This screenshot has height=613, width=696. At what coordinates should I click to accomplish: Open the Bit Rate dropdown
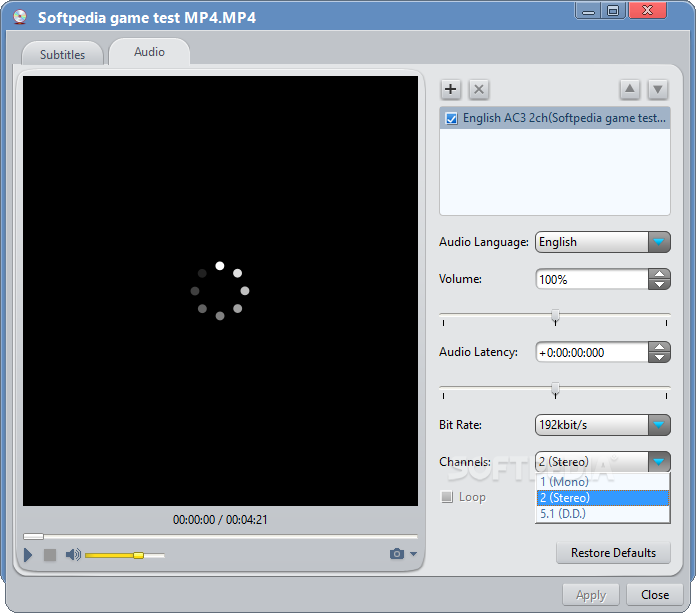(x=658, y=425)
